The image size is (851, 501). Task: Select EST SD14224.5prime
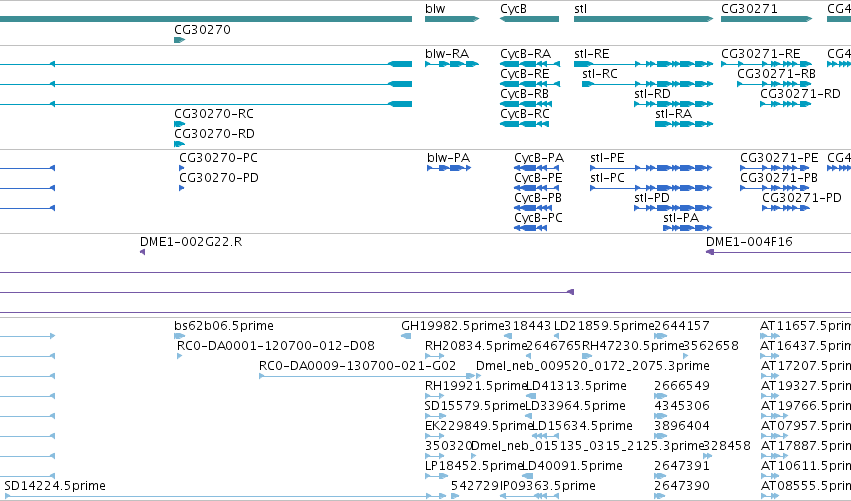[55, 486]
